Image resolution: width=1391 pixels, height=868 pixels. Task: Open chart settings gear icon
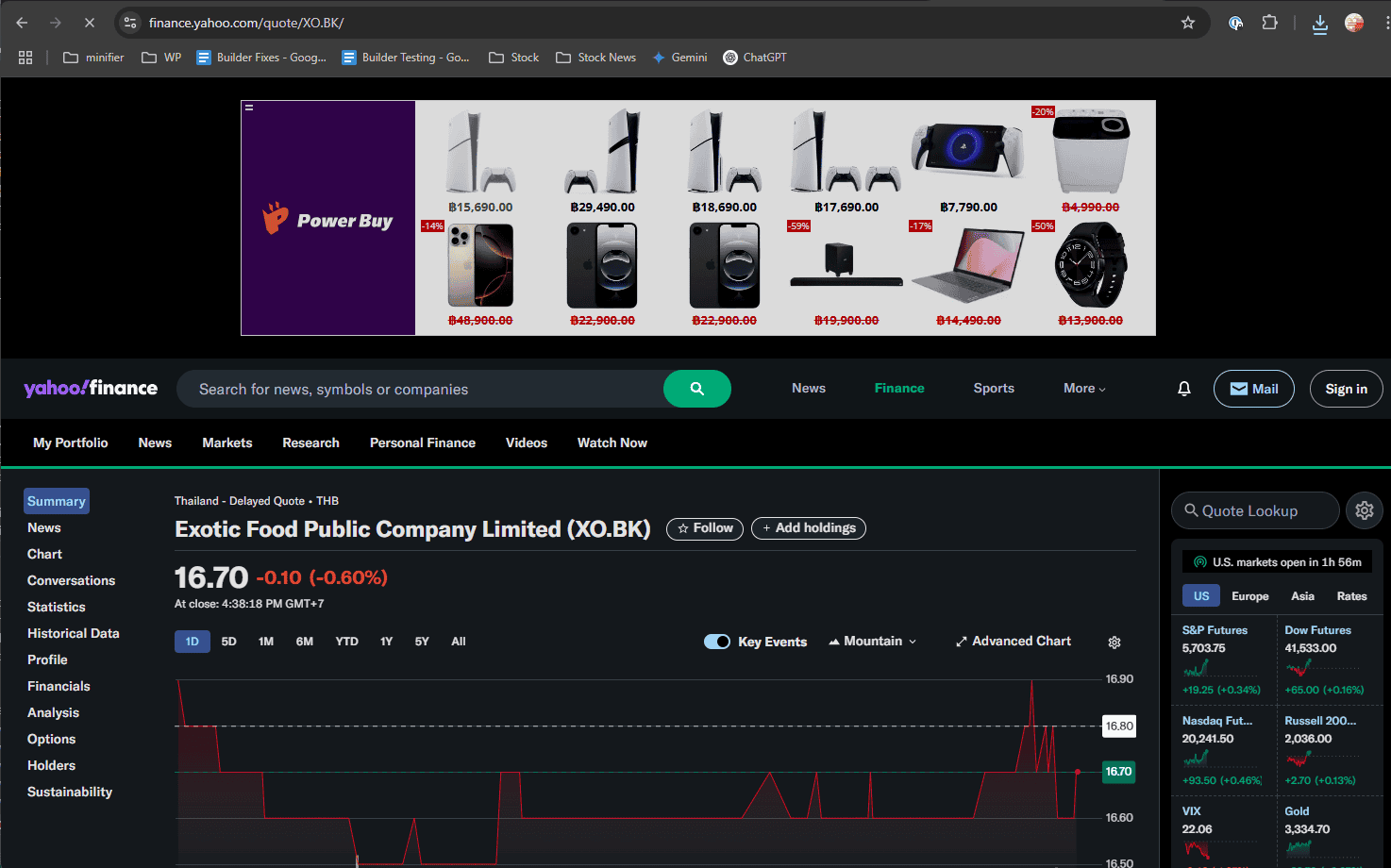(1114, 643)
